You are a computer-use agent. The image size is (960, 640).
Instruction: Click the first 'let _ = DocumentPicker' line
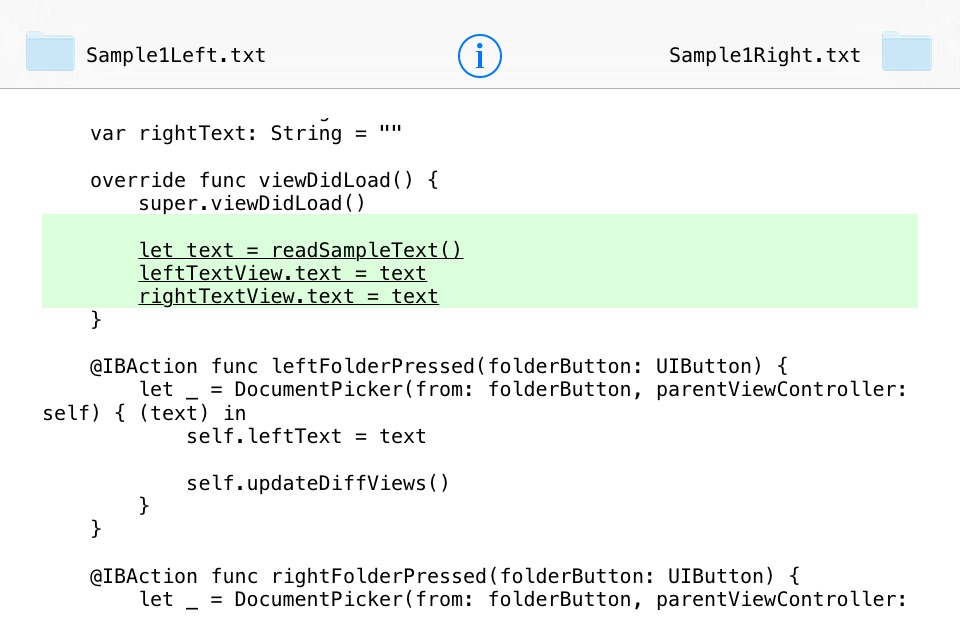[522, 390]
